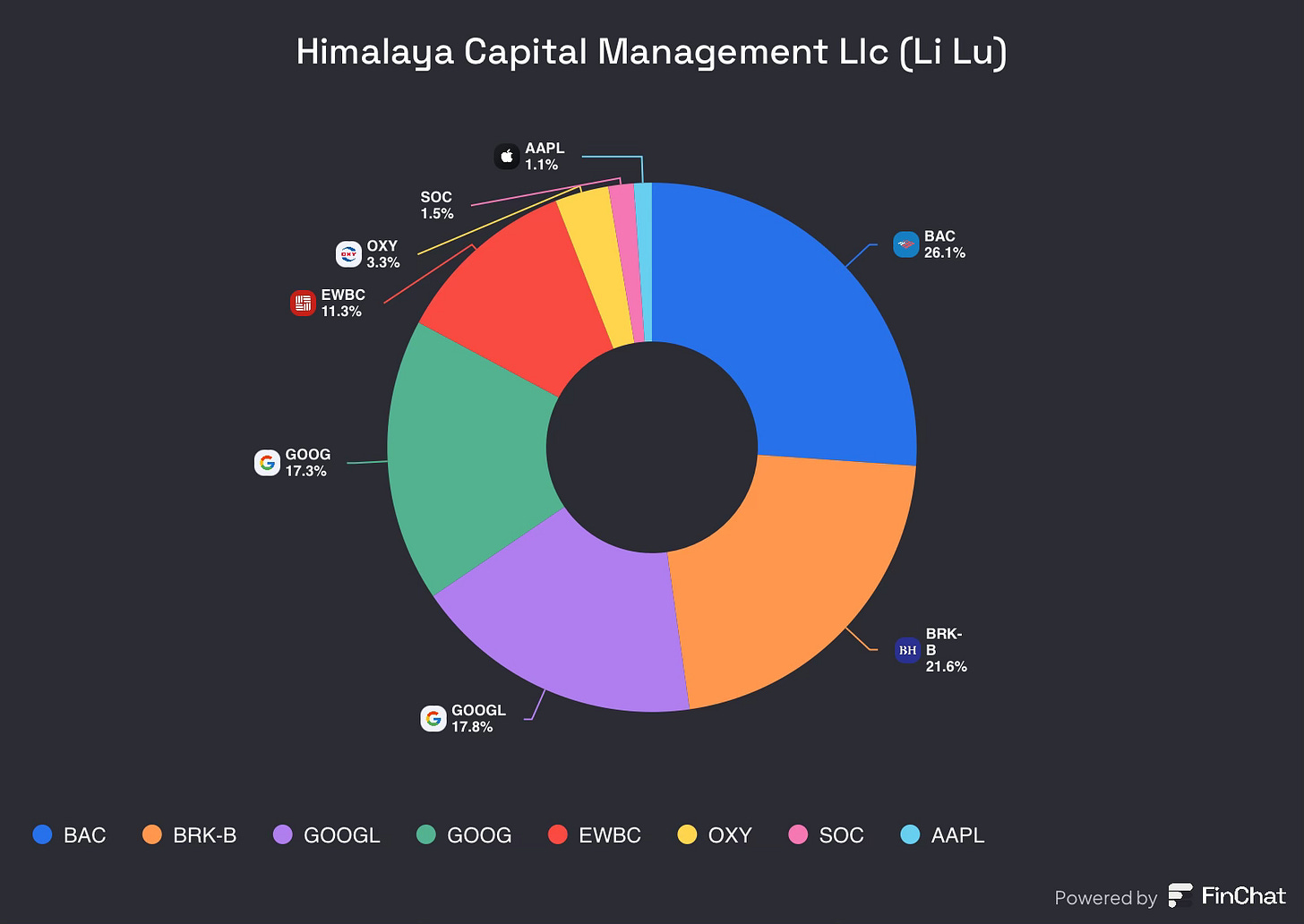This screenshot has height=924, width=1304.
Task: Select the green GOOG donut slice
Action: pos(466,457)
